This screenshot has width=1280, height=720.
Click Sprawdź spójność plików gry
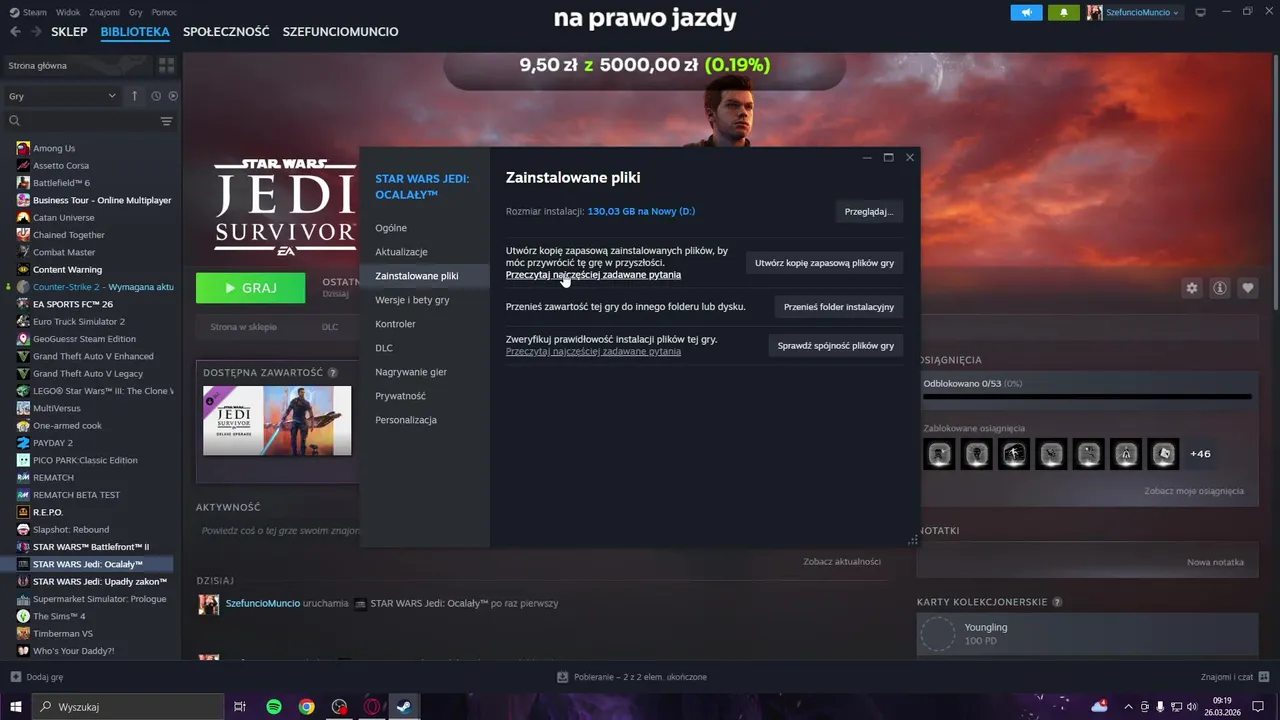(836, 345)
